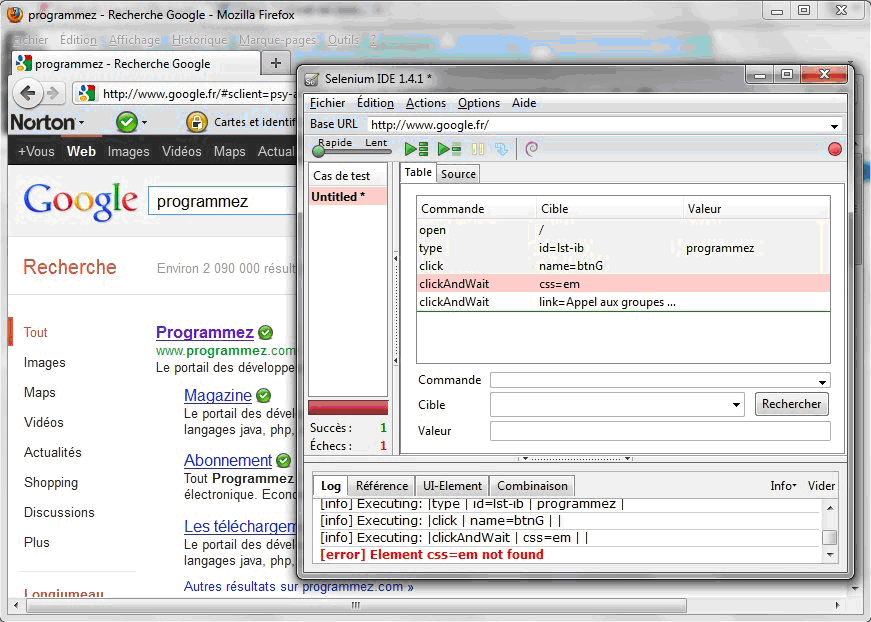The image size is (871, 622).
Task: Select the failed clickAndWait css=em row
Action: [x=623, y=284]
